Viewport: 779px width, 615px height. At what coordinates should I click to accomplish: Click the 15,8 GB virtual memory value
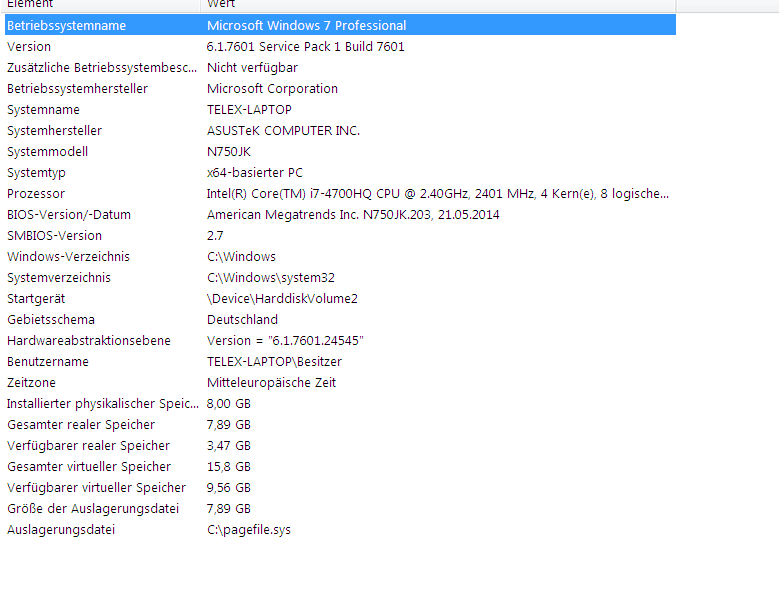(x=229, y=466)
